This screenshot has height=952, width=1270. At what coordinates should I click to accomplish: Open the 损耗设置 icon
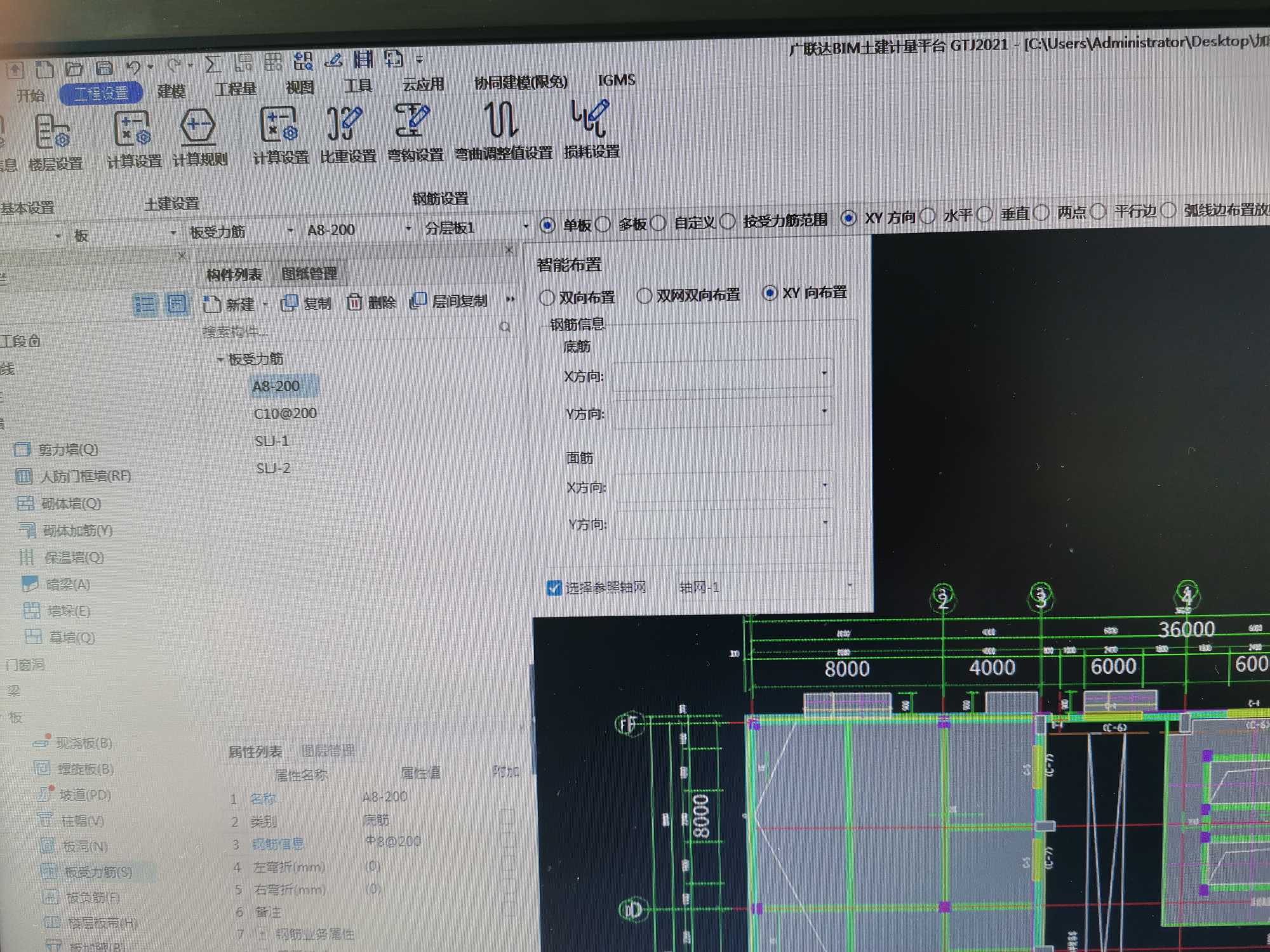[591, 129]
